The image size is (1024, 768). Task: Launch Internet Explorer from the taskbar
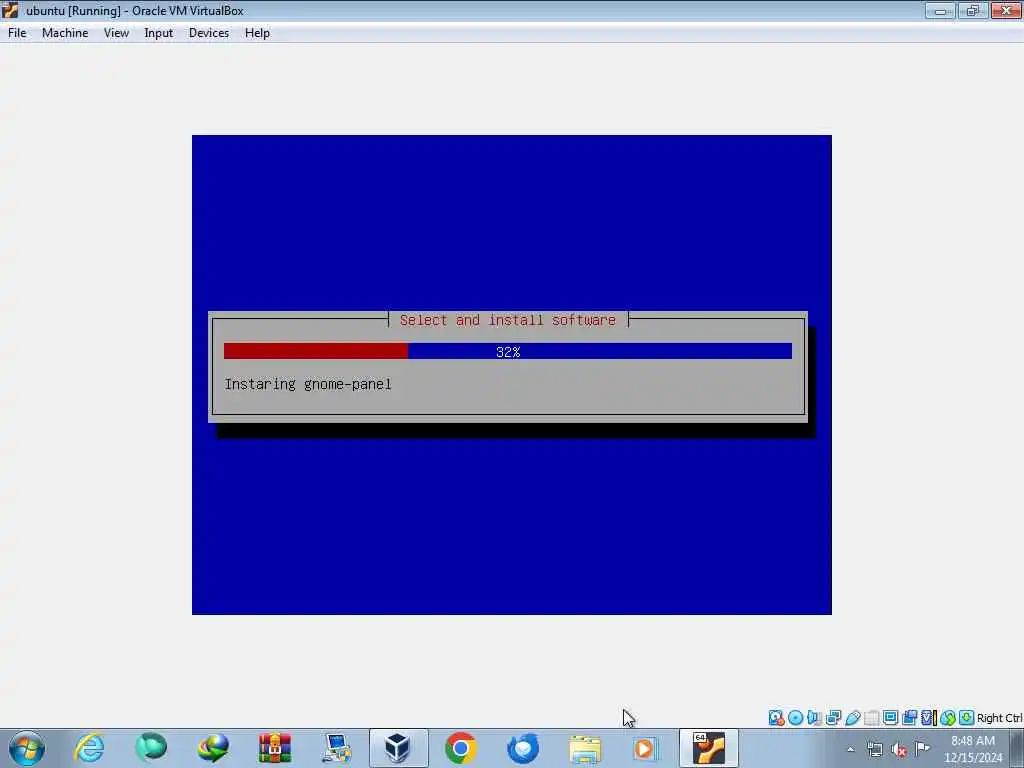point(89,748)
